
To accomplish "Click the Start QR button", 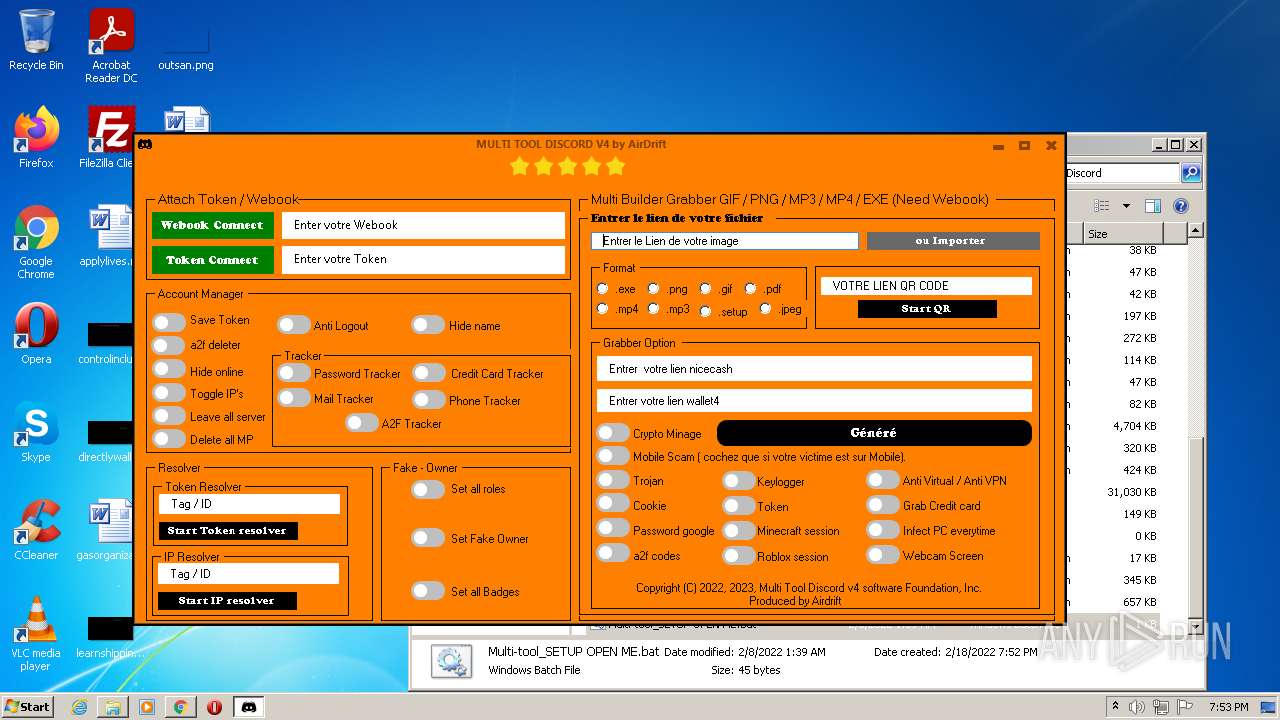I will [x=927, y=309].
